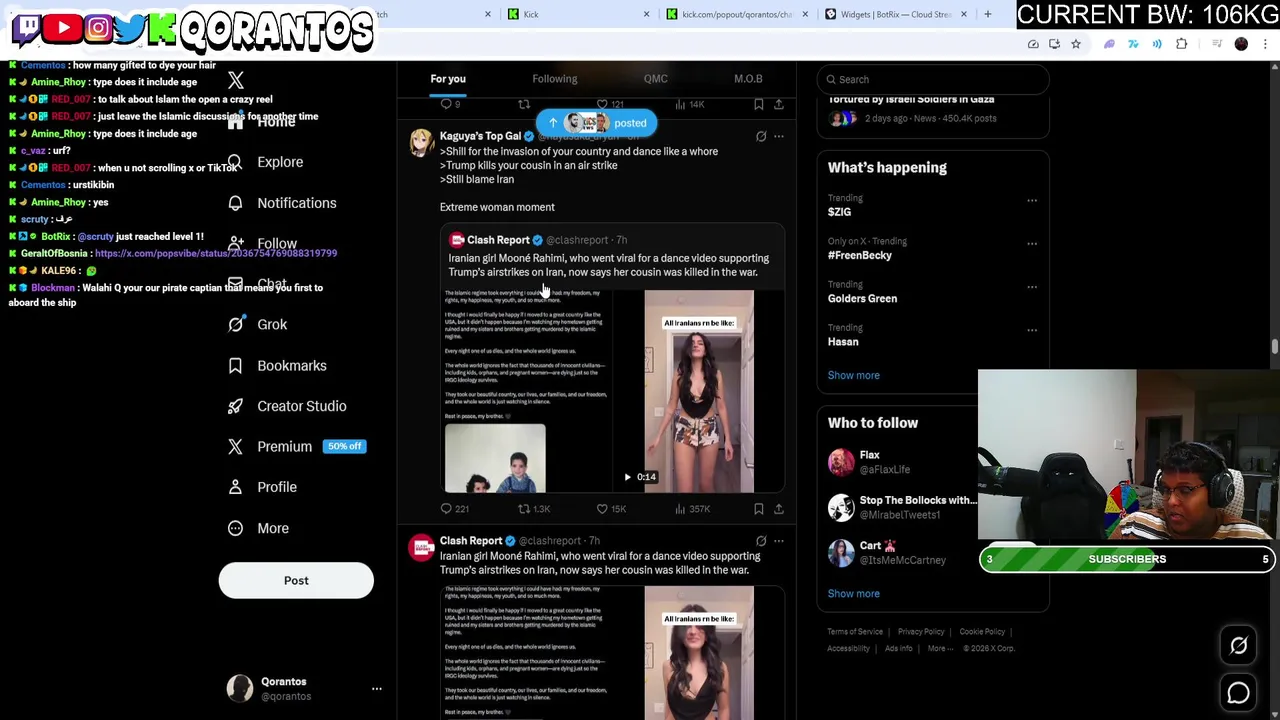This screenshot has width=1280, height=720.
Task: Bookmark this page with the star icon
Action: [1076, 44]
